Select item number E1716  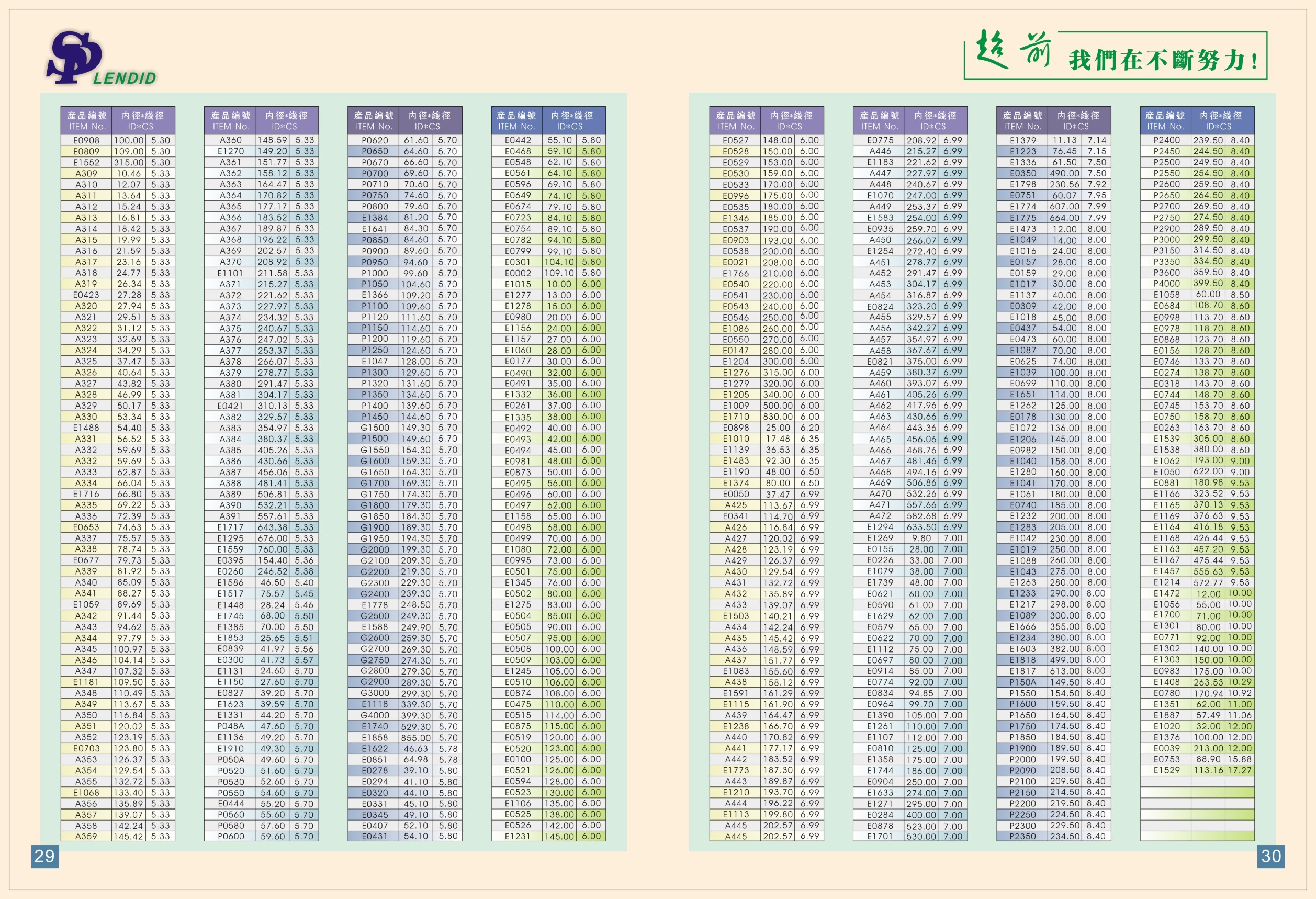click(x=86, y=494)
